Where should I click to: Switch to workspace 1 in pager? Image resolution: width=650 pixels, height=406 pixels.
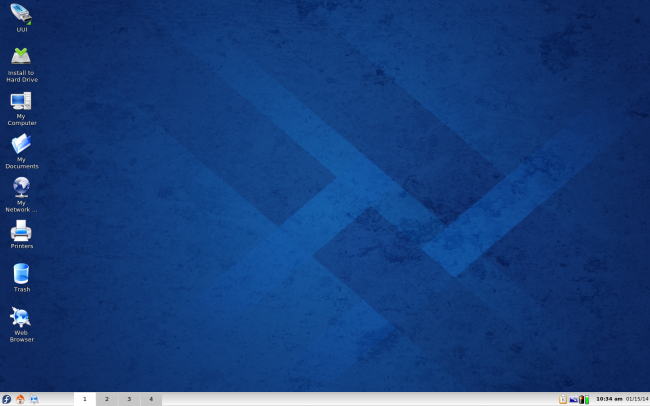coord(85,399)
